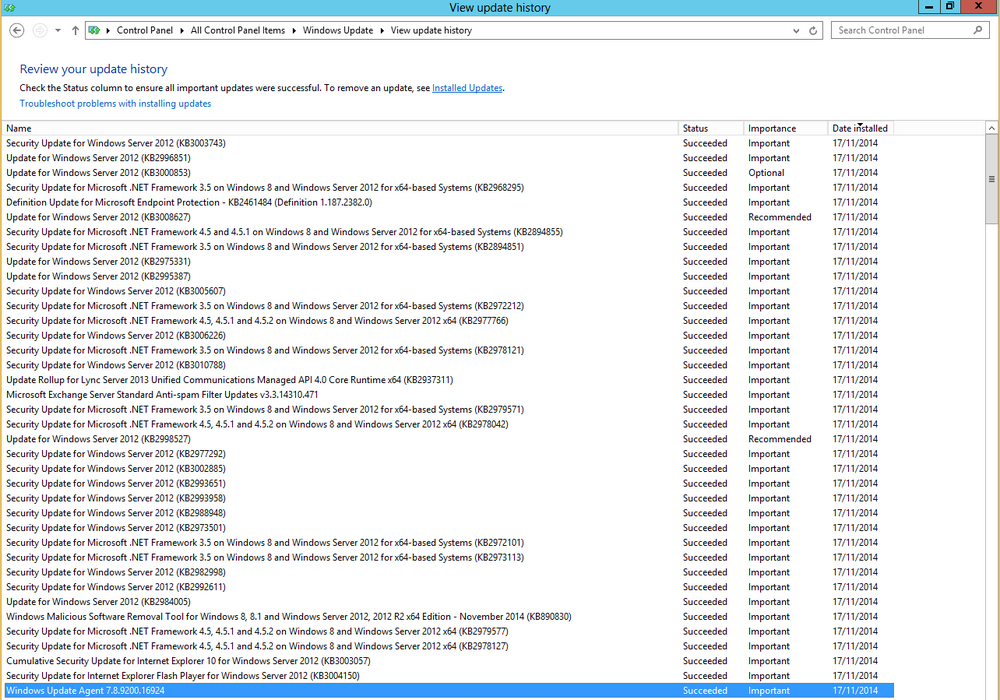Click the Forward navigation arrow
Screen dimensions: 1000x700
click(x=40, y=30)
